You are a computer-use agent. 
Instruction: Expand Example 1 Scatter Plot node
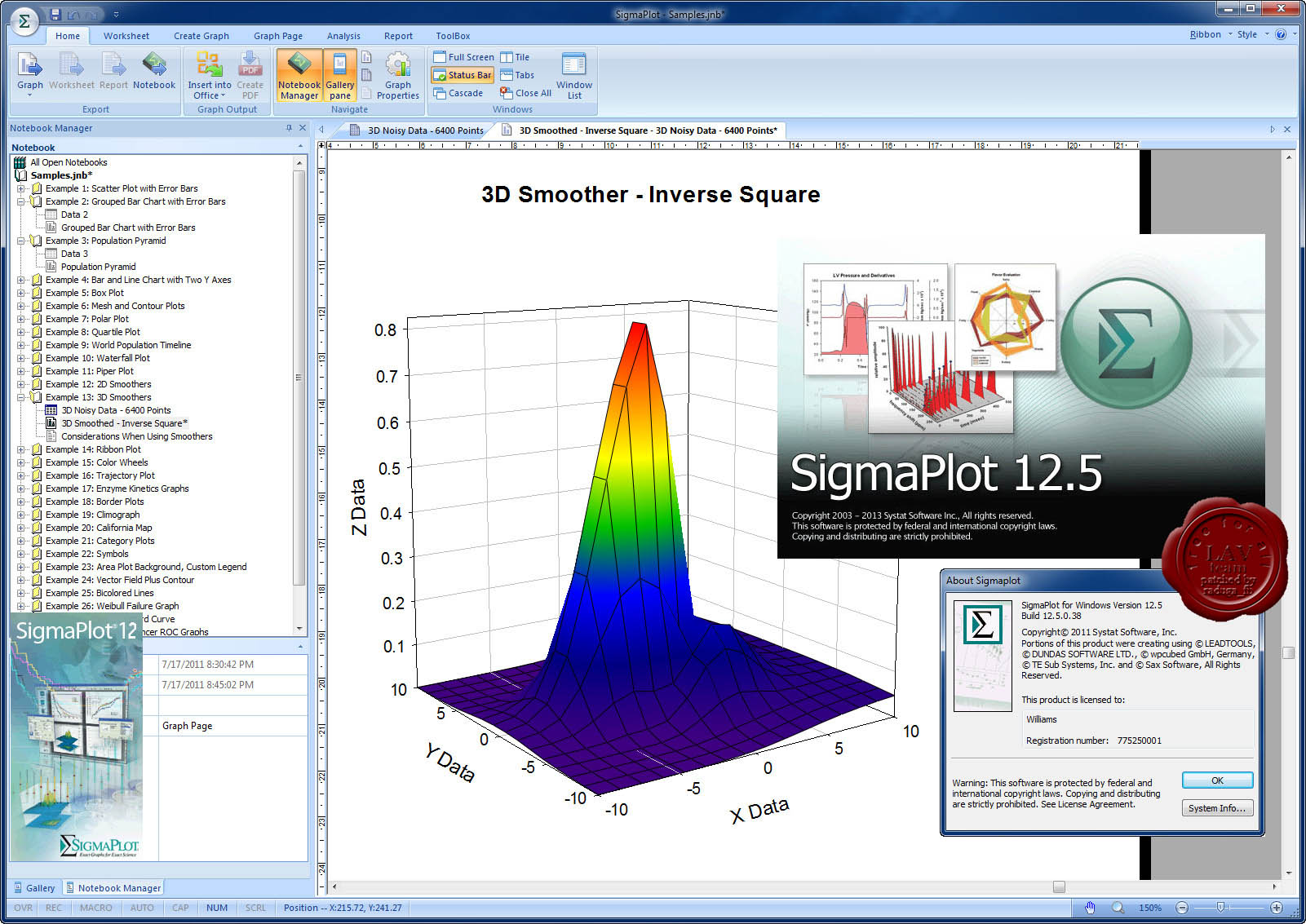pos(21,188)
